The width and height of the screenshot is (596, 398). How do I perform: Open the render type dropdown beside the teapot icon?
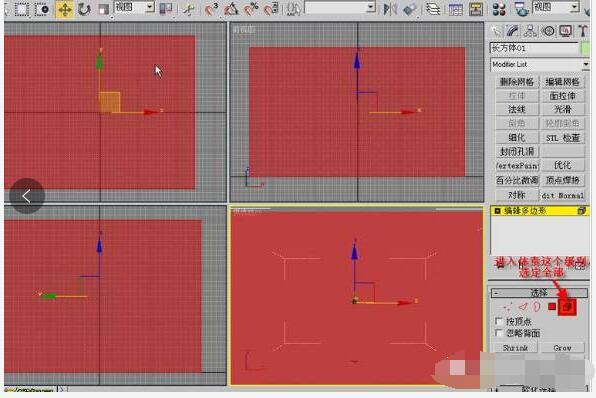pyautogui.click(x=556, y=7)
